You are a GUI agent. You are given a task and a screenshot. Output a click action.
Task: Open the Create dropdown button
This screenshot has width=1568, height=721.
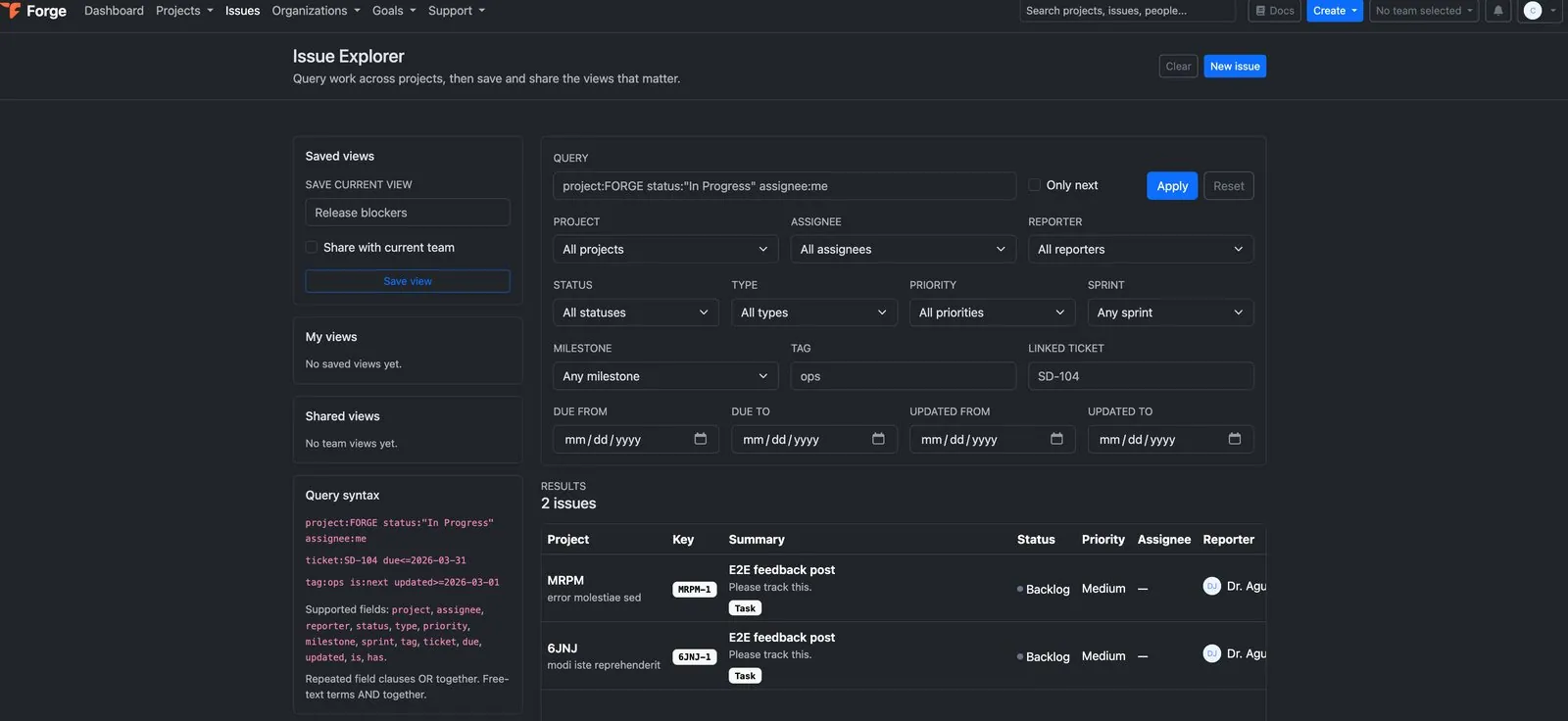[x=1335, y=11]
